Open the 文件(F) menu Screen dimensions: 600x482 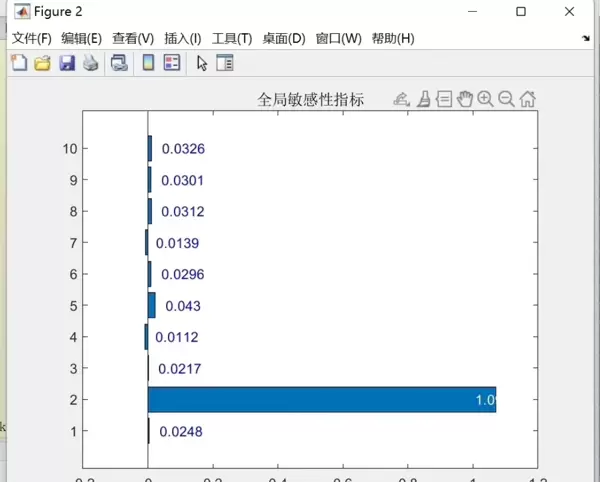(31, 38)
